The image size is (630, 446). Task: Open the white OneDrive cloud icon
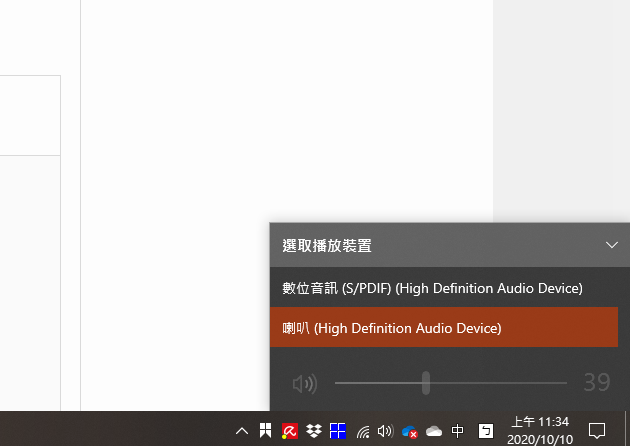click(434, 432)
